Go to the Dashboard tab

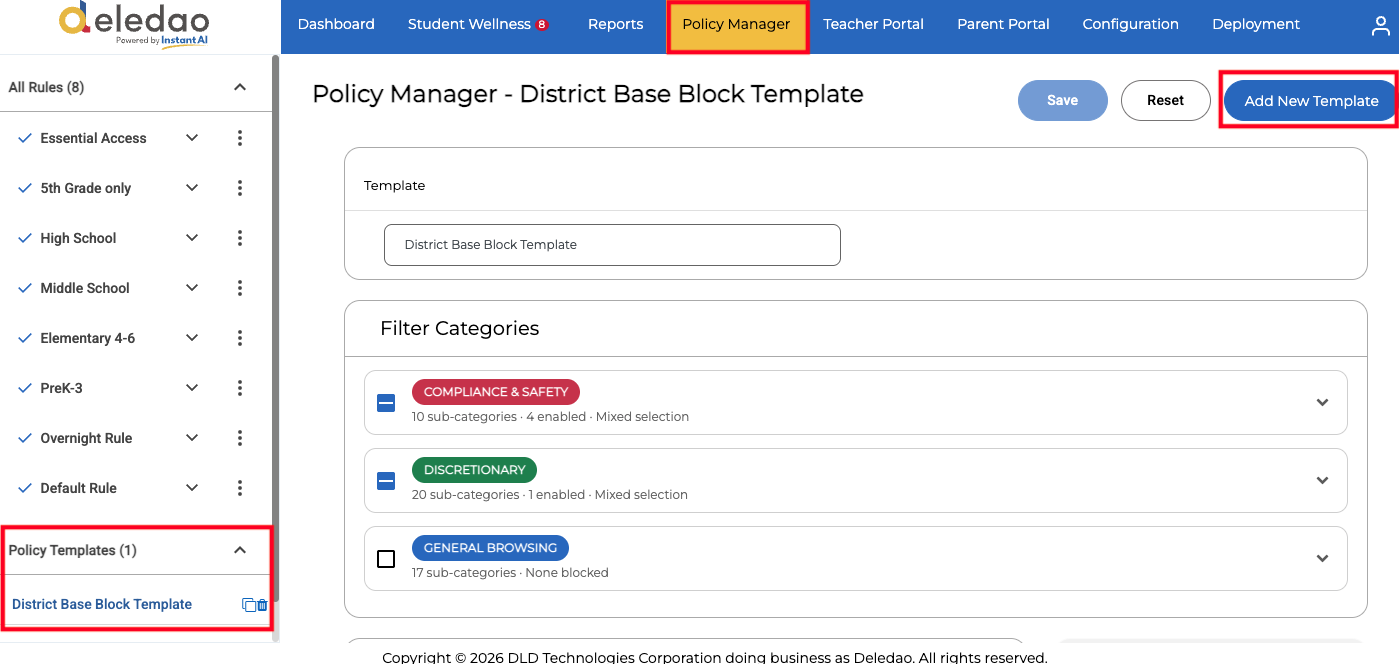[x=336, y=25]
